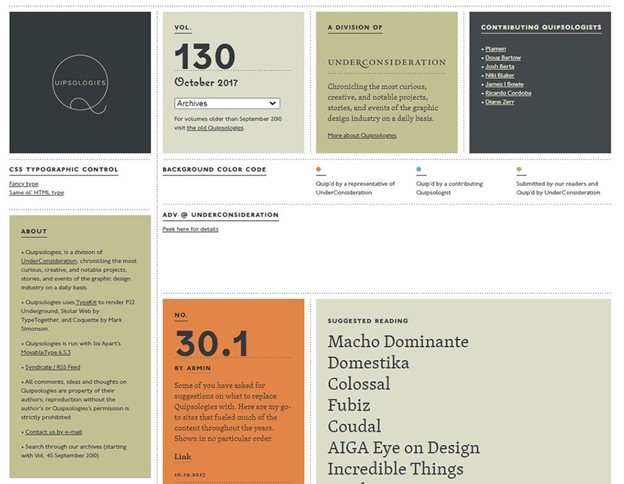The width and height of the screenshot is (624, 484).
Task: Open More about Quipsologies link
Action: 362,135
